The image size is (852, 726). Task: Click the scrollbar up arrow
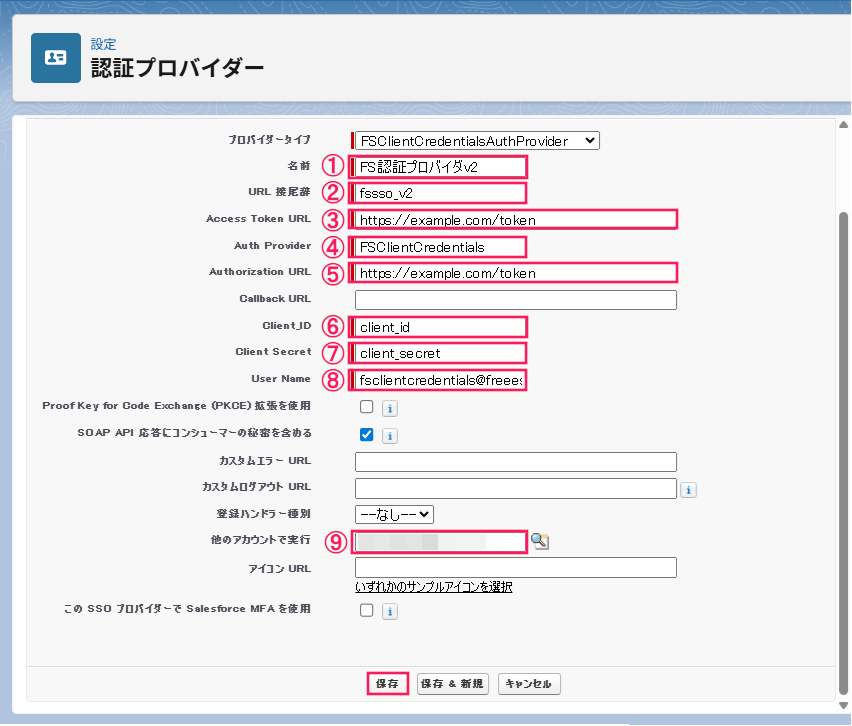point(843,125)
